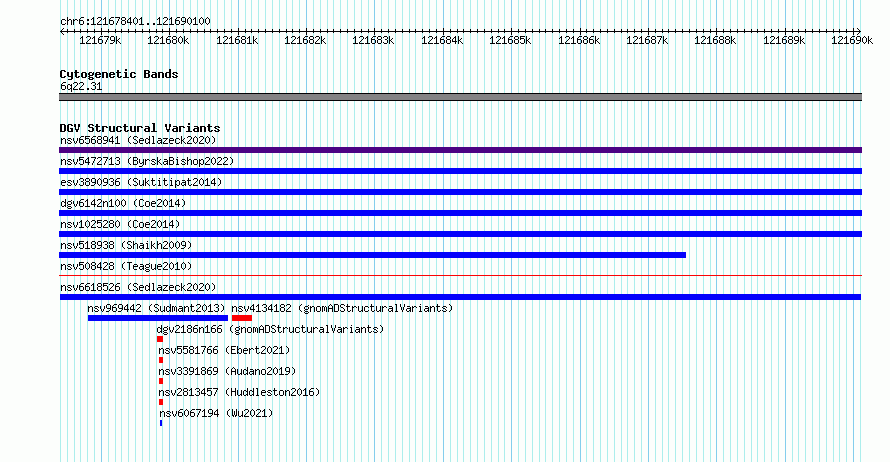
Task: Click the 121687k ruler position
Action: point(646,40)
